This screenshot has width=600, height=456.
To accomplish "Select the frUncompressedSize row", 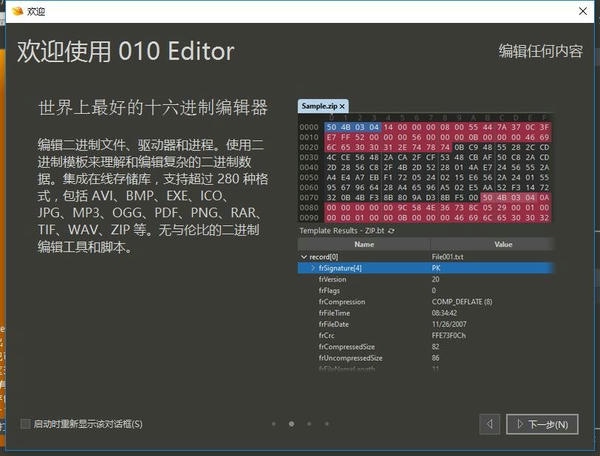I will tap(426, 358).
